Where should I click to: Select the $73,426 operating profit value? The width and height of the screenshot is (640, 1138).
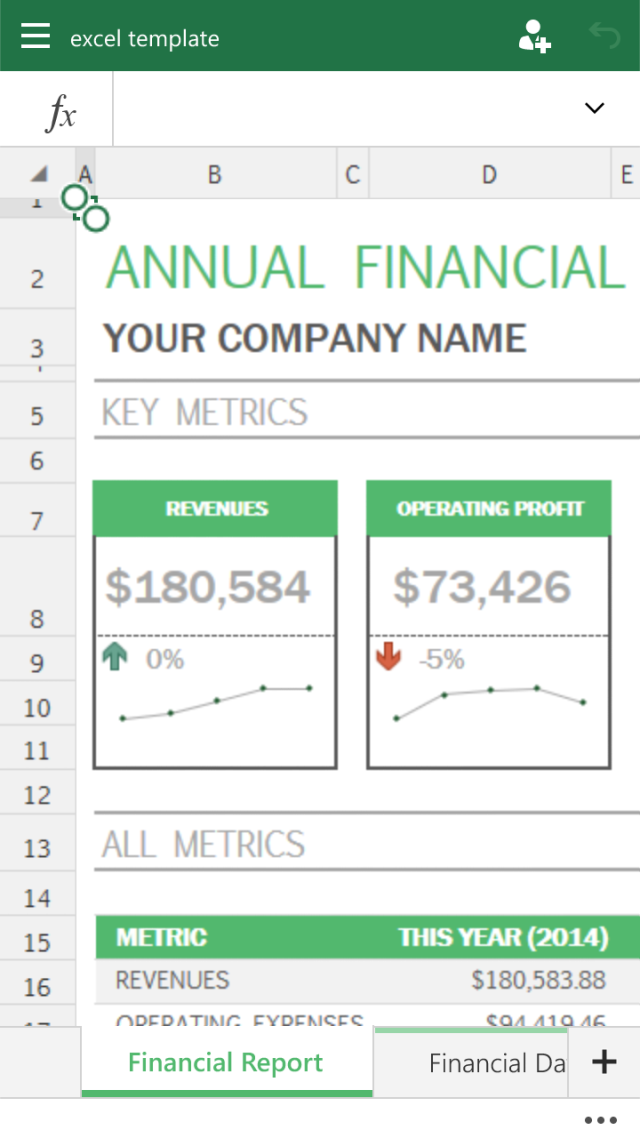pyautogui.click(x=482, y=588)
